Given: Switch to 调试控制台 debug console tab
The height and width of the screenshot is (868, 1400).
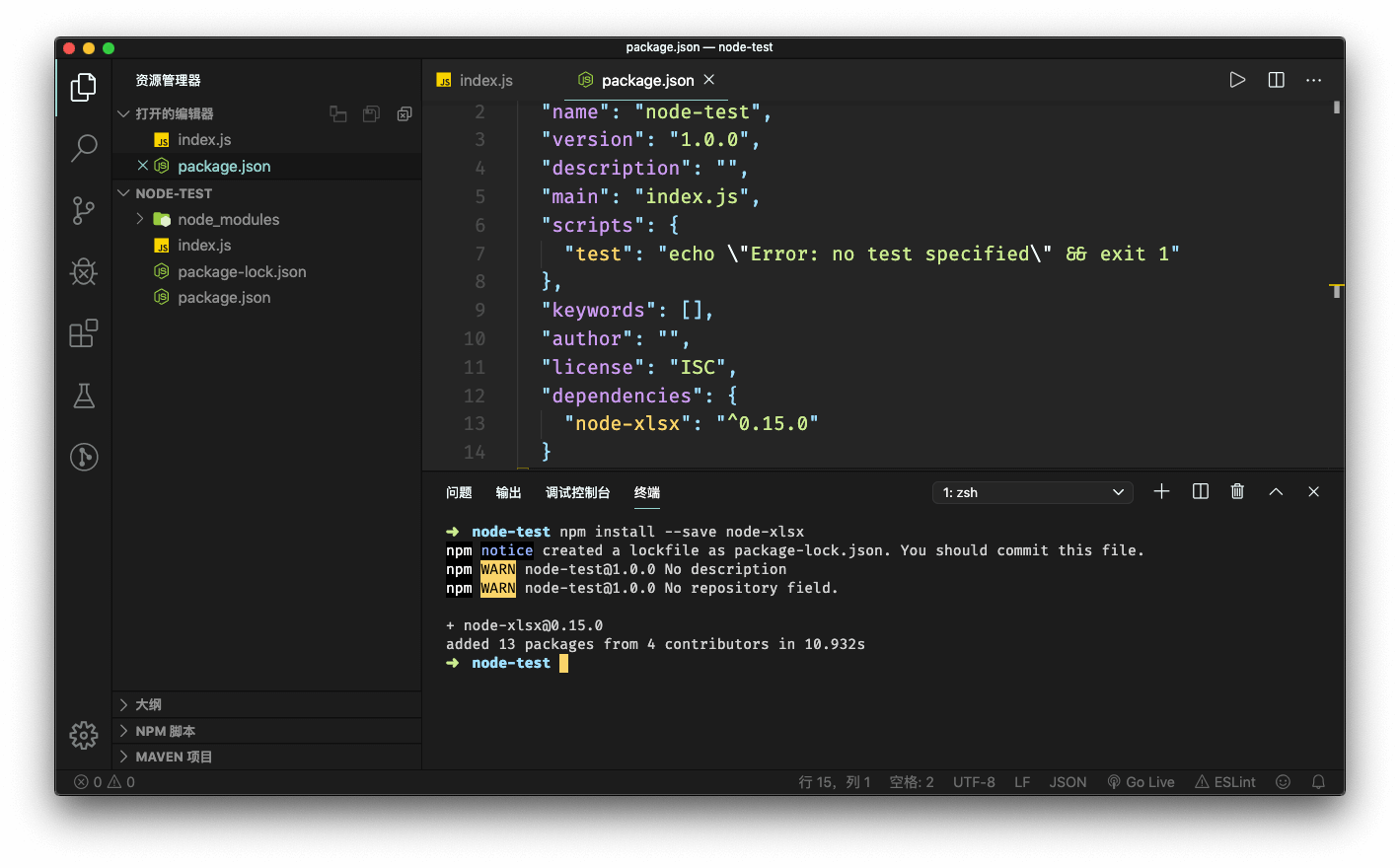Looking at the screenshot, I should pos(577,492).
